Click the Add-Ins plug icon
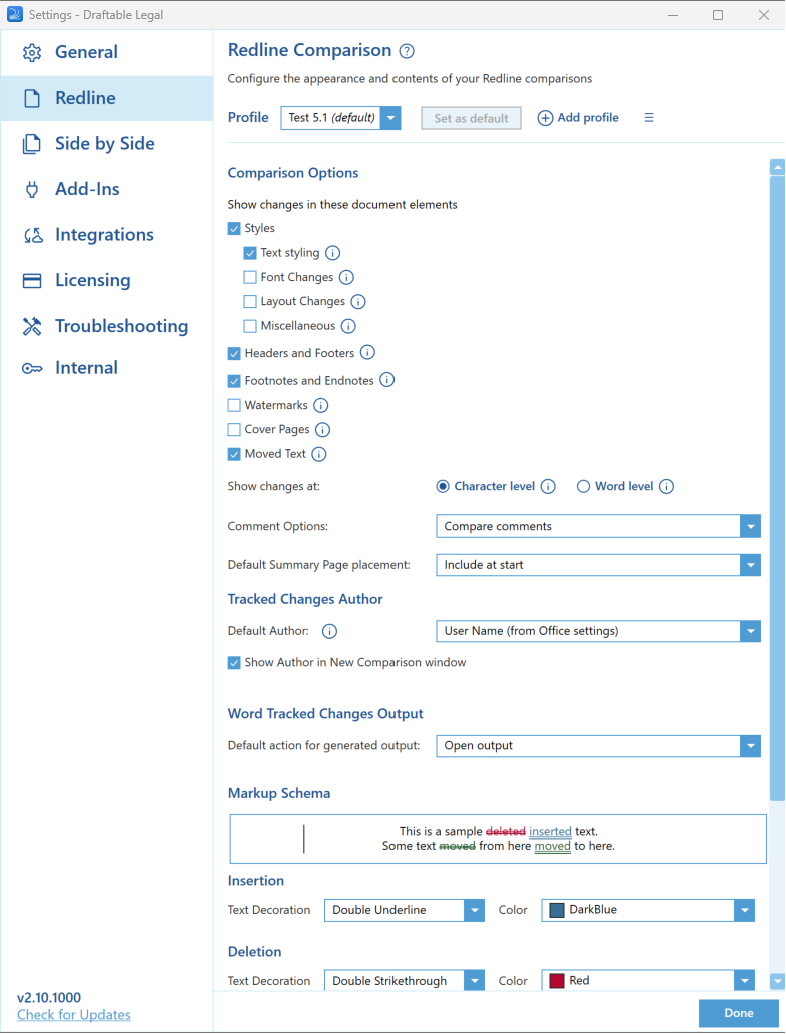Screen dimensions: 786x1034 pos(32,190)
